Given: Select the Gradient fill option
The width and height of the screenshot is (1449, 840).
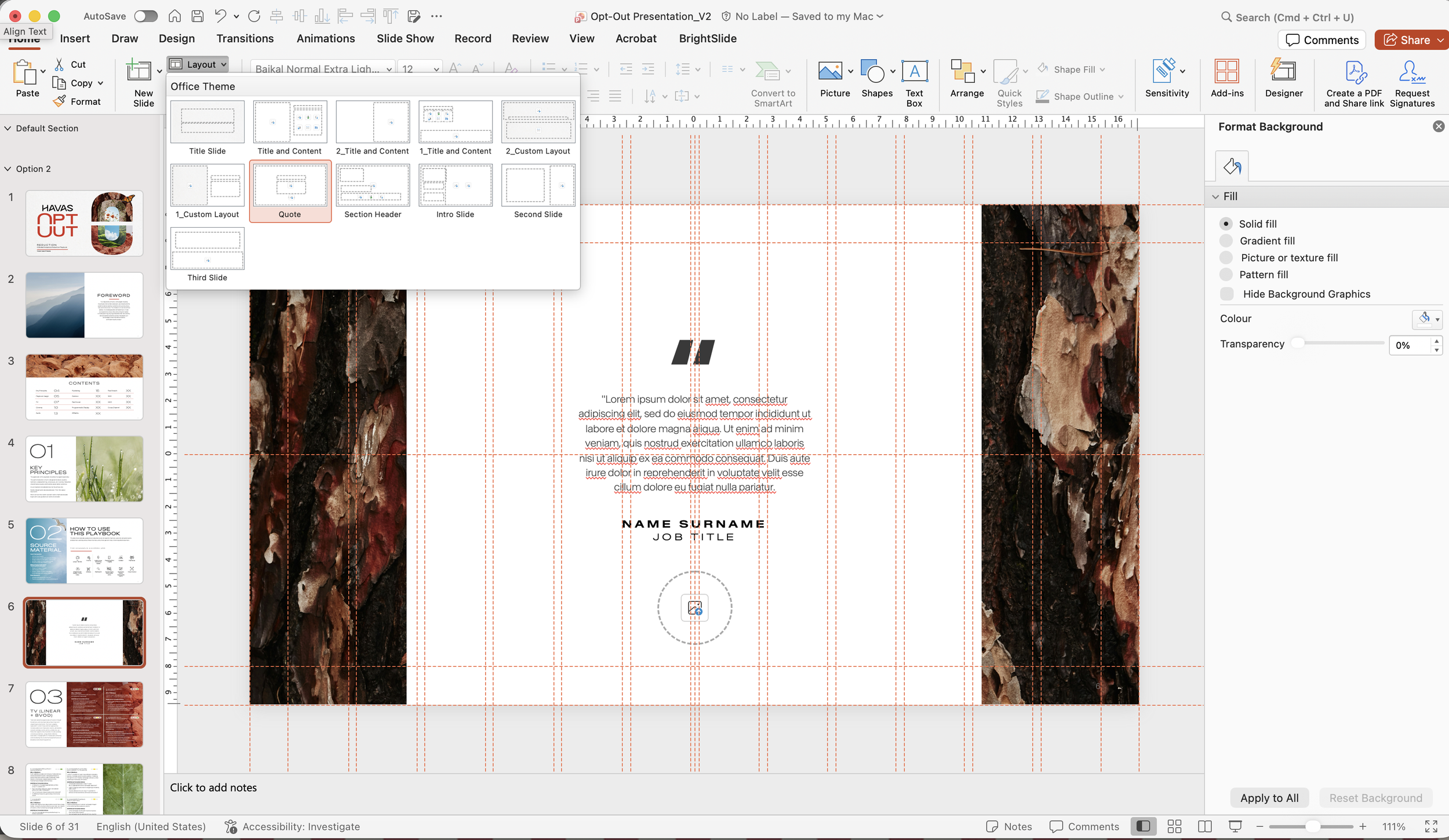Looking at the screenshot, I should tap(1226, 240).
